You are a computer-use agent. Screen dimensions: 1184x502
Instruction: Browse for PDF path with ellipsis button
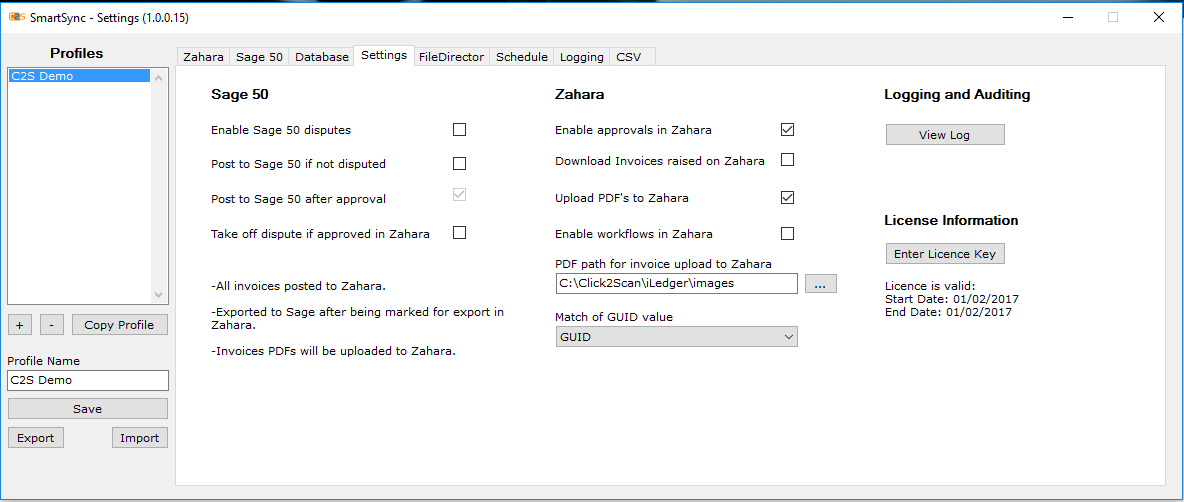point(821,284)
